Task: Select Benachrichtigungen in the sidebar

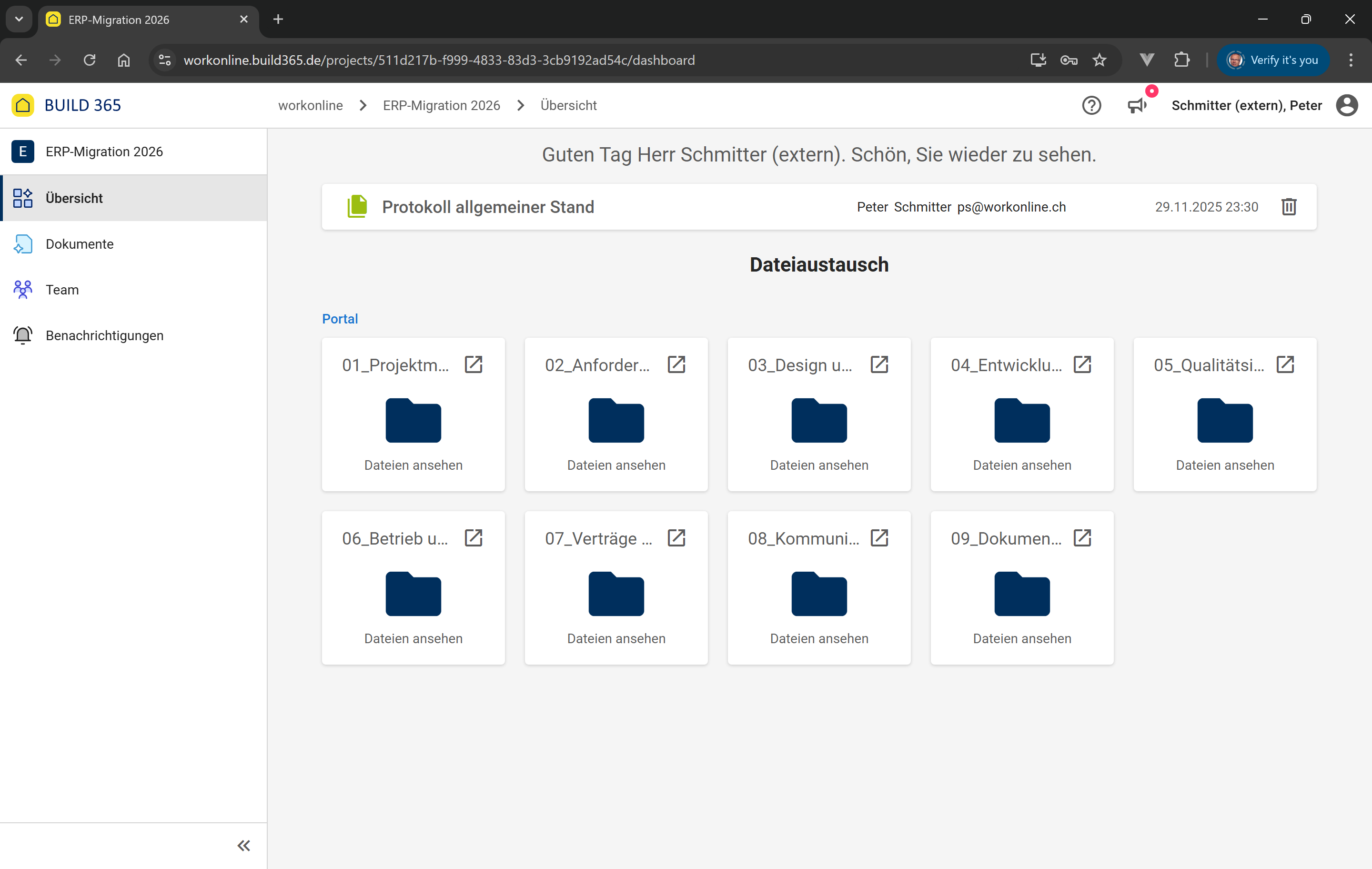Action: 104,335
